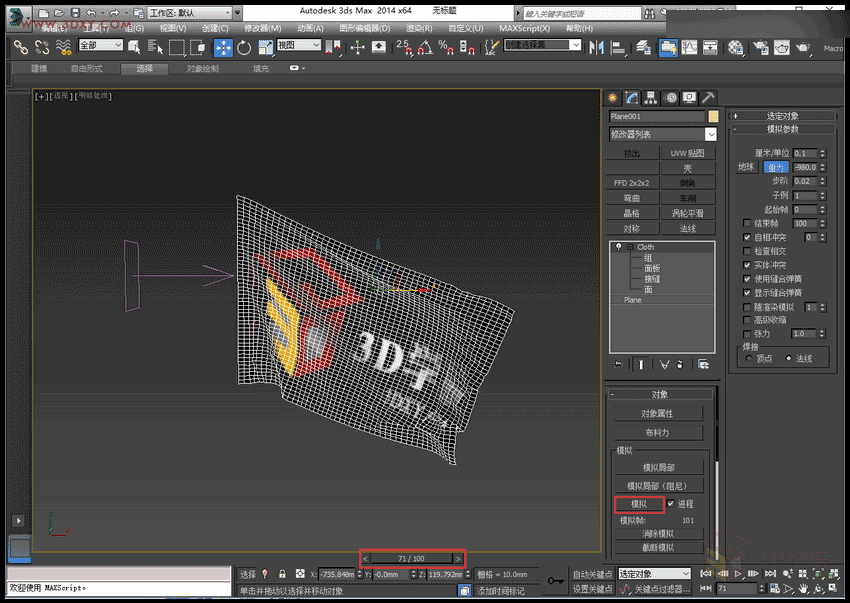Select the 顶点 radio button under 焊接
The height and width of the screenshot is (603, 850).
749,358
